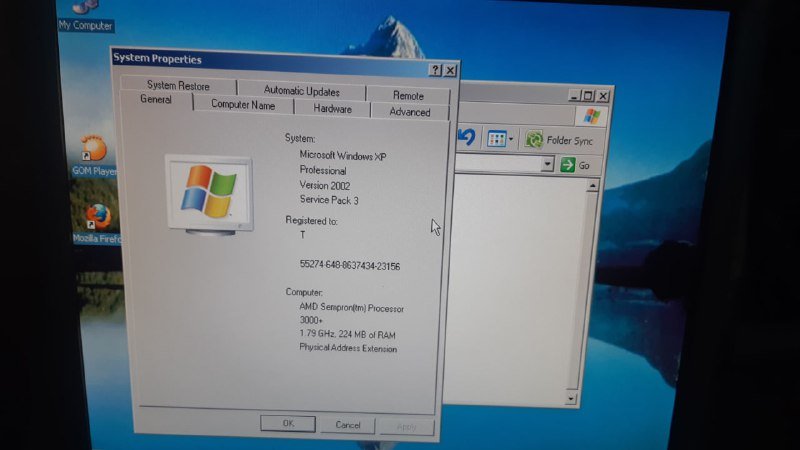Click Cancel in System Properties
This screenshot has width=800, height=450.
pos(348,425)
